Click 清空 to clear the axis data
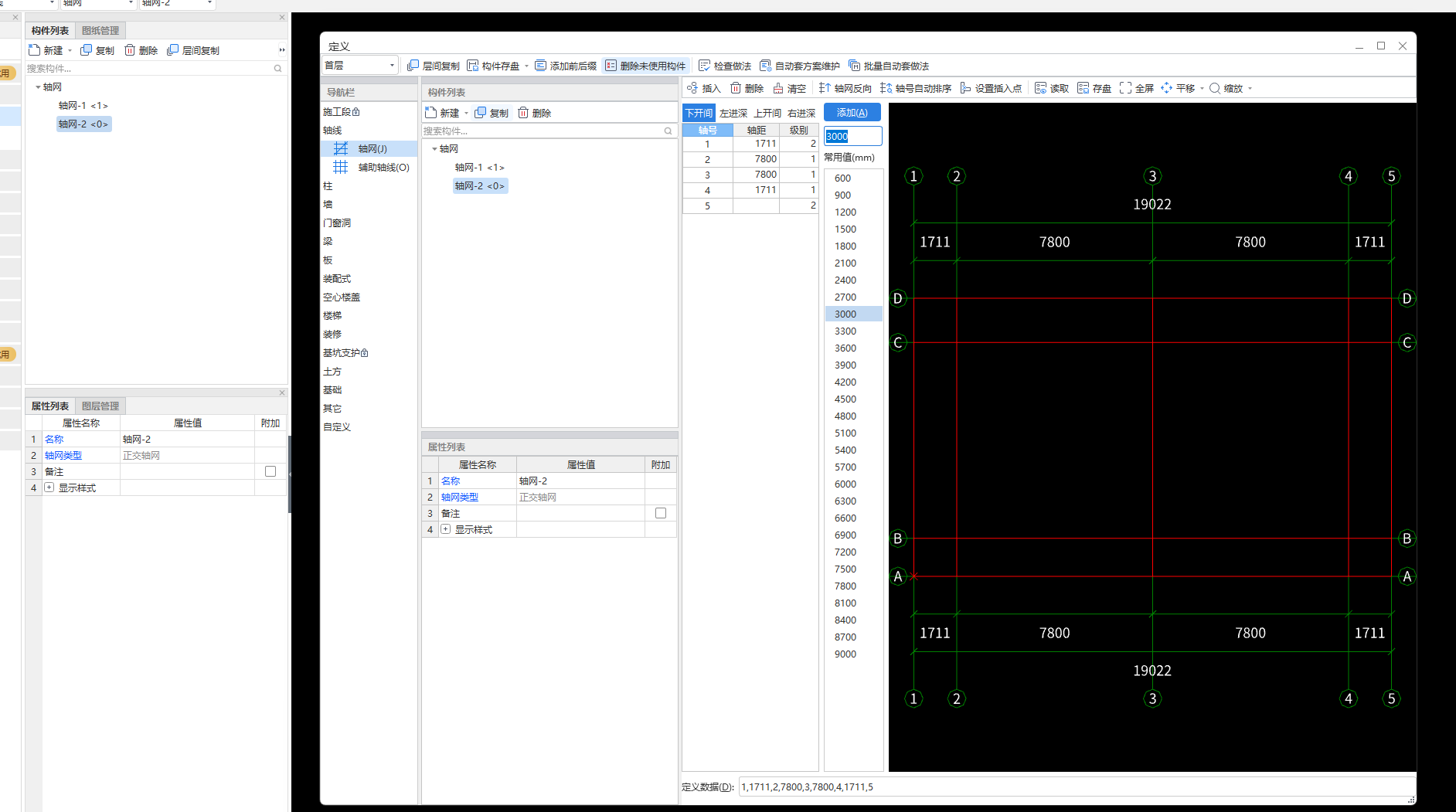Image resolution: width=1456 pixels, height=812 pixels. pyautogui.click(x=789, y=88)
